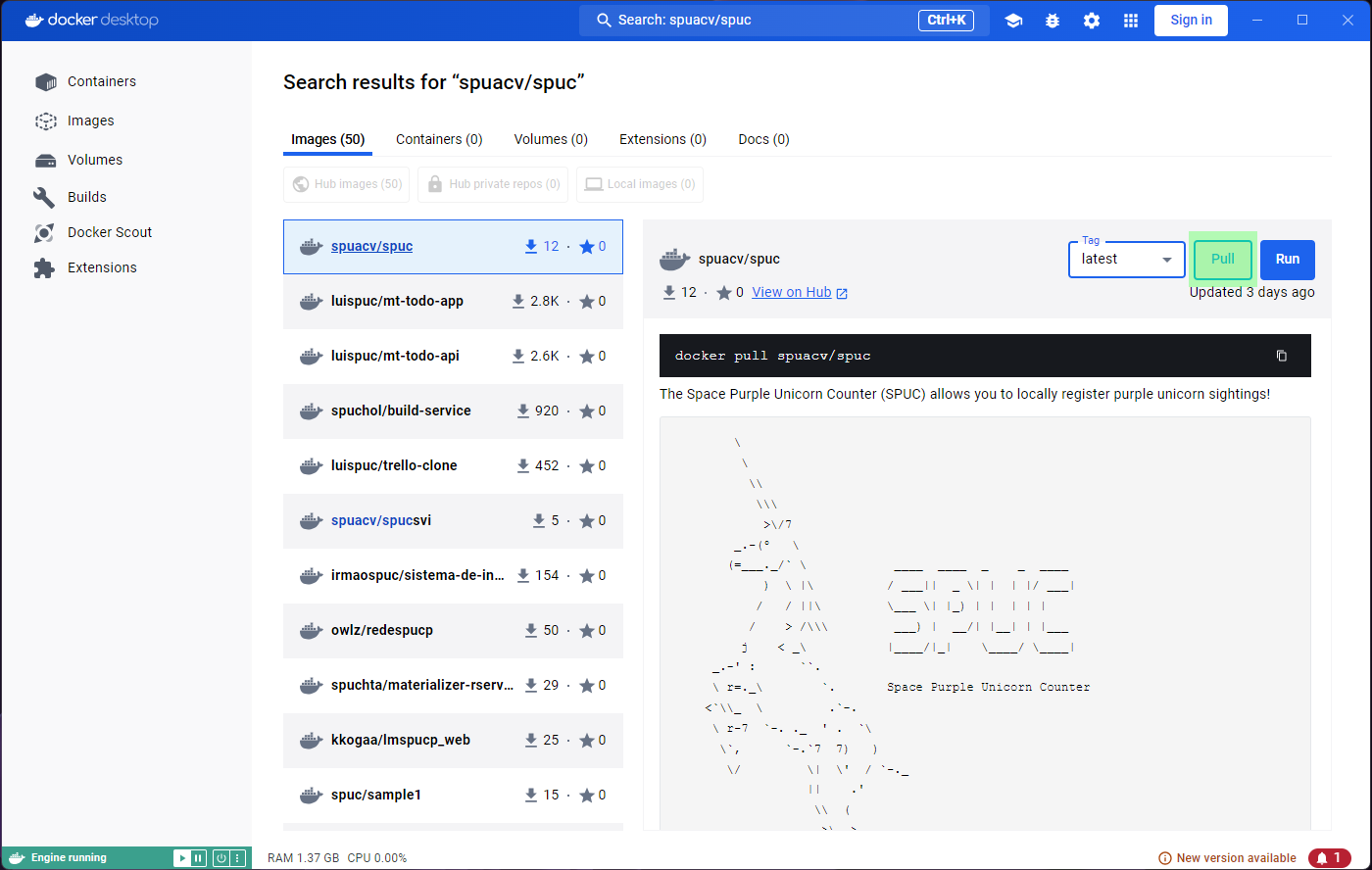
Task: Select the spuacv/spuc search result
Action: pyautogui.click(x=453, y=247)
